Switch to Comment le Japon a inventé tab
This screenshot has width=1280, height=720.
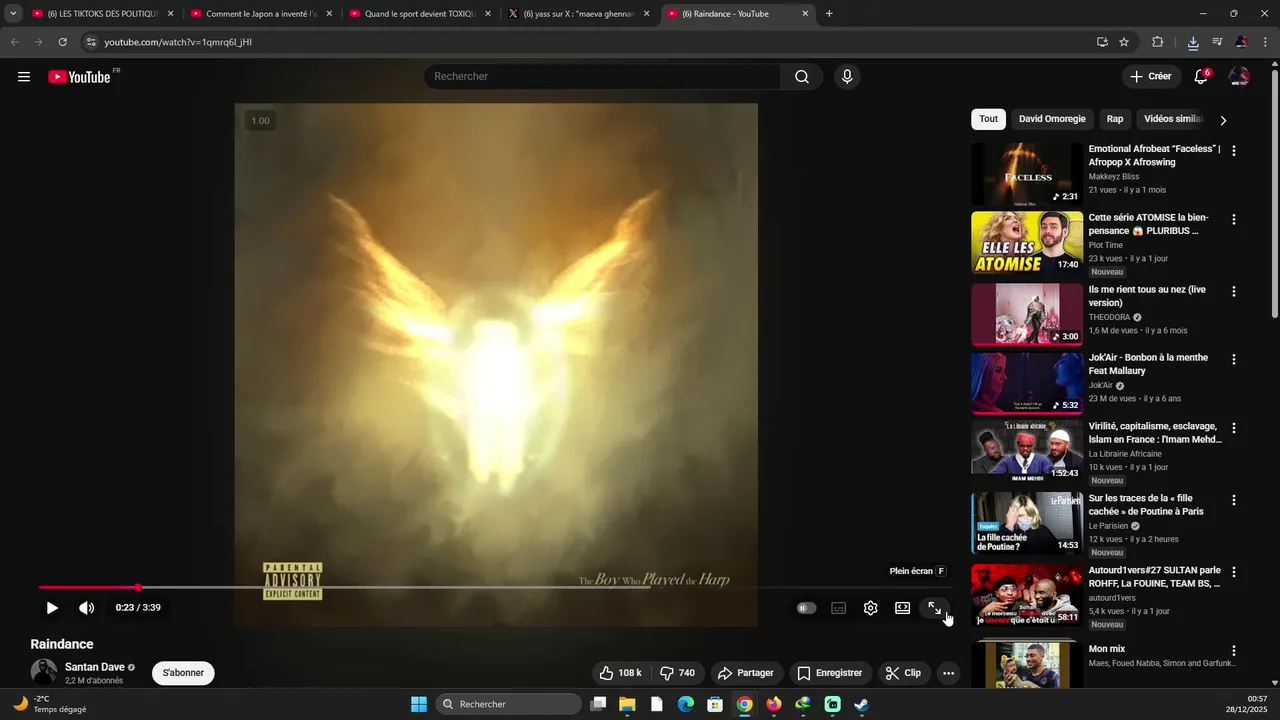260,14
